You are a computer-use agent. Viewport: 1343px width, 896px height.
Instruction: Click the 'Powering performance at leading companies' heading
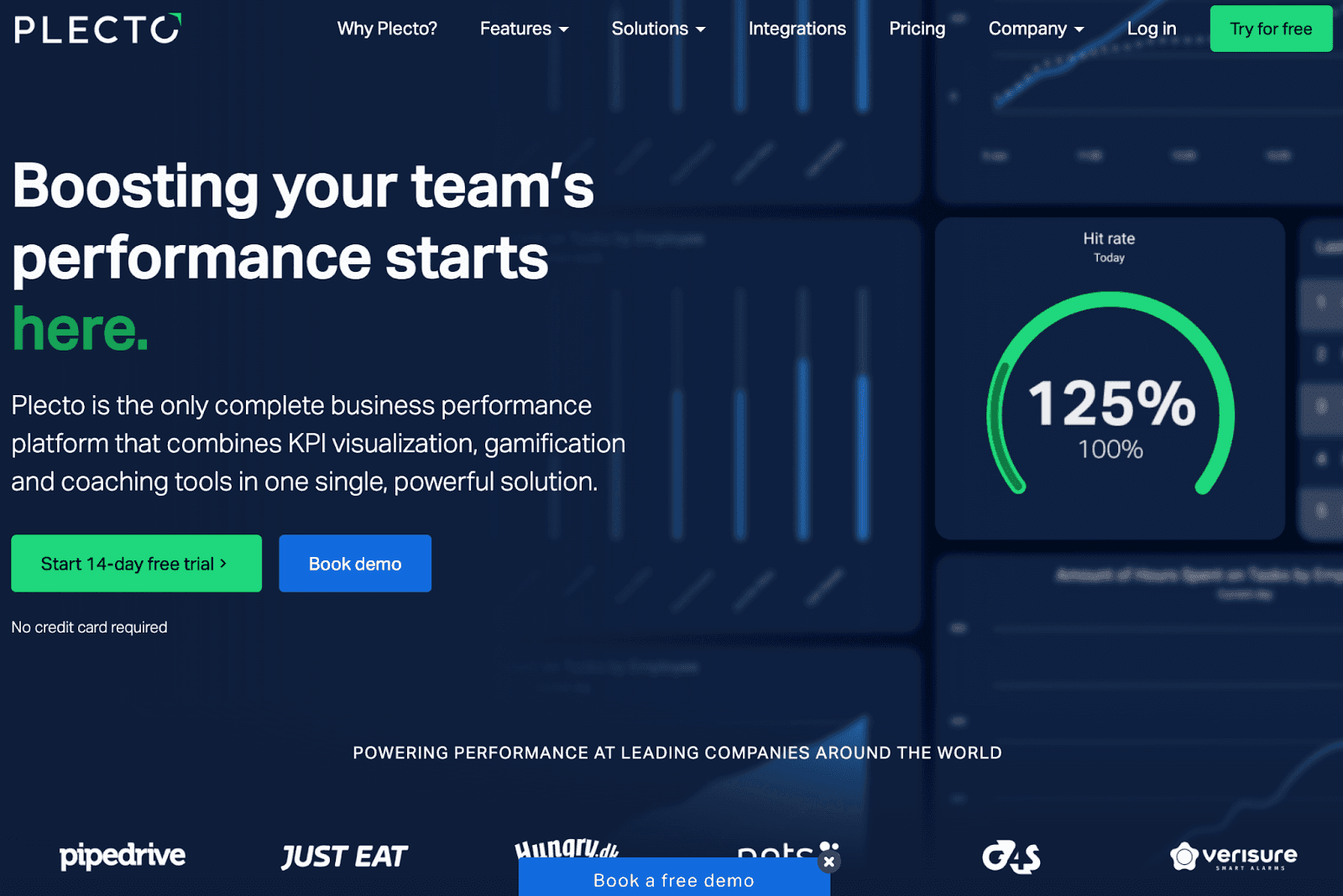coord(677,753)
